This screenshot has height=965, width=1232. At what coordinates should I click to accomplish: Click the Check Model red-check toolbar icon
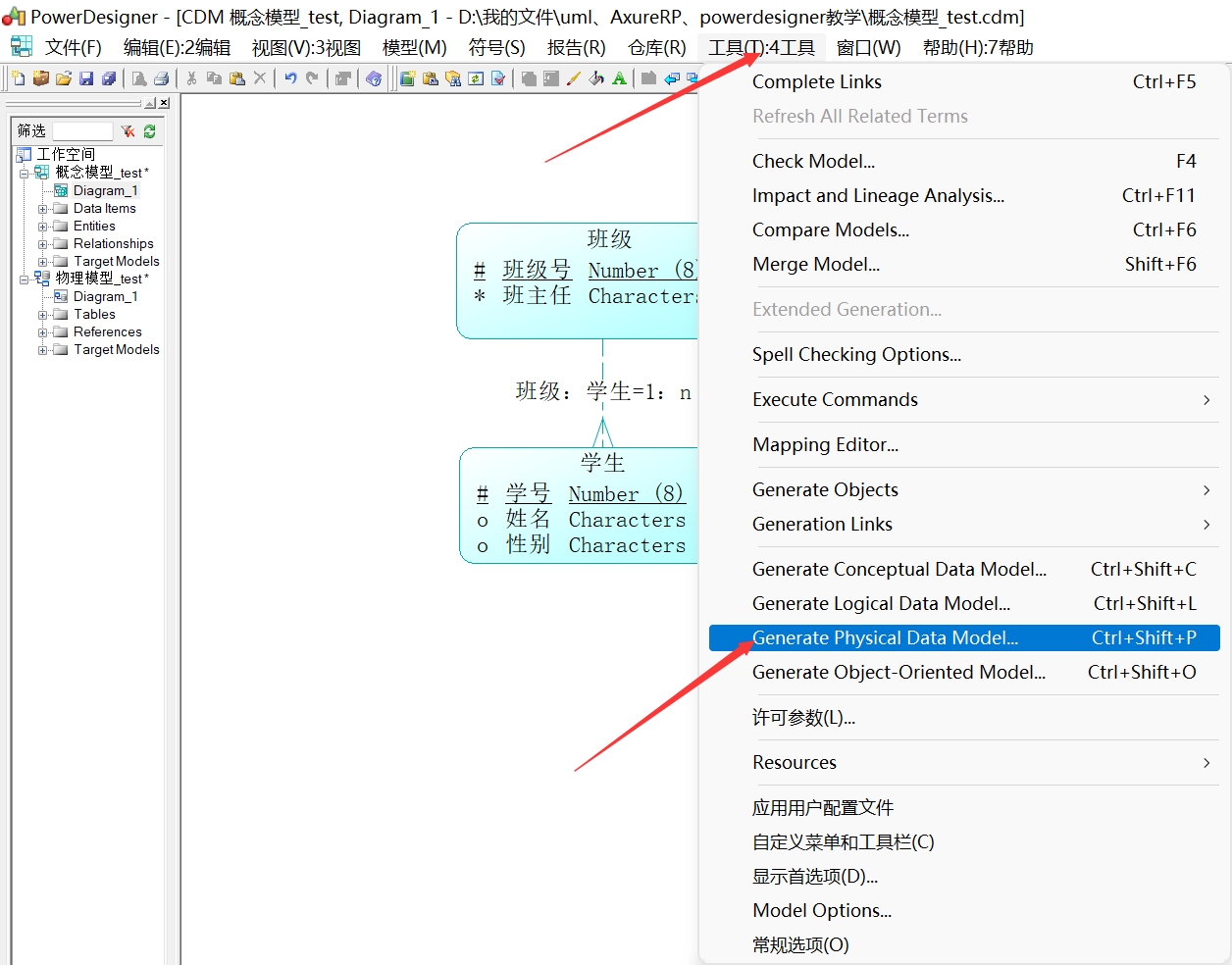click(x=496, y=78)
